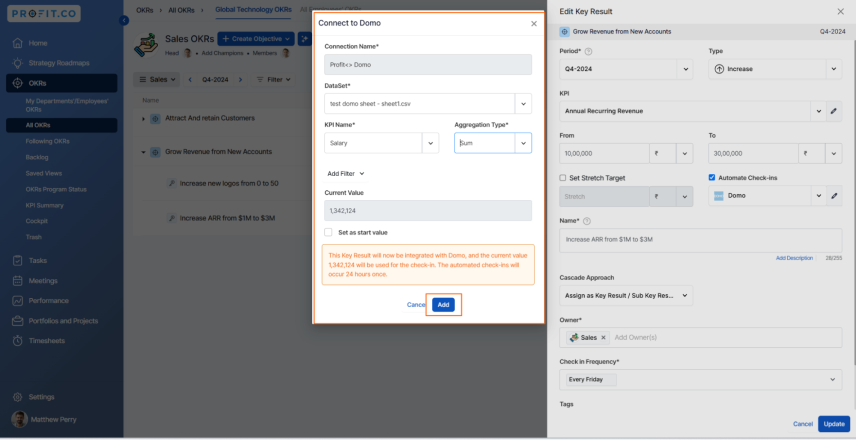The width and height of the screenshot is (856, 440).
Task: Cancel the Edit Key Result panel
Action: tap(802, 424)
